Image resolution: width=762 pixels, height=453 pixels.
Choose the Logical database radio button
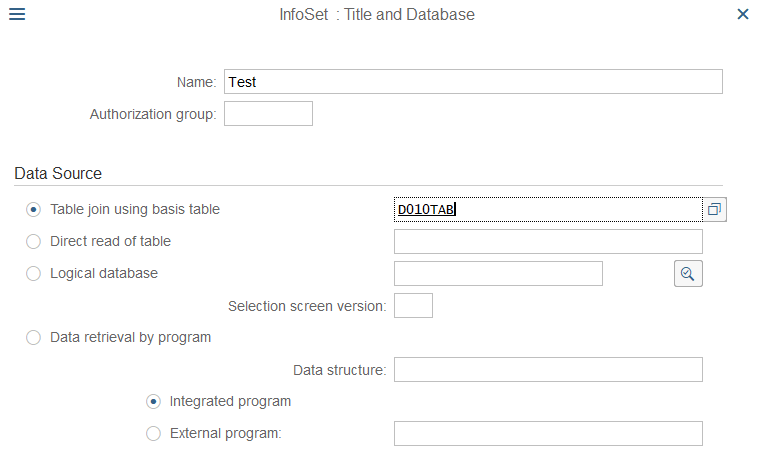34,273
